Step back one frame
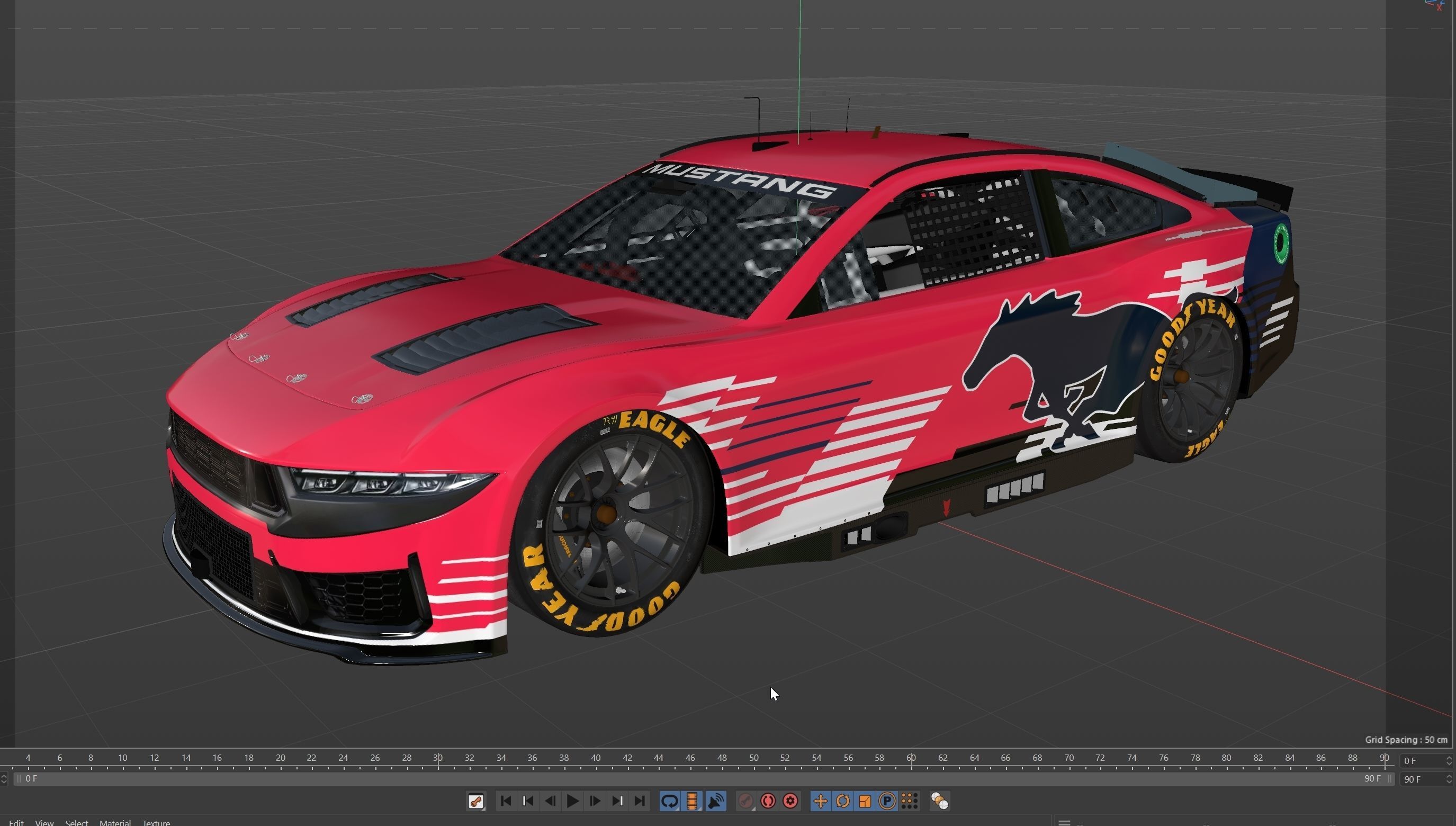Viewport: 1456px width, 826px height. [x=550, y=801]
